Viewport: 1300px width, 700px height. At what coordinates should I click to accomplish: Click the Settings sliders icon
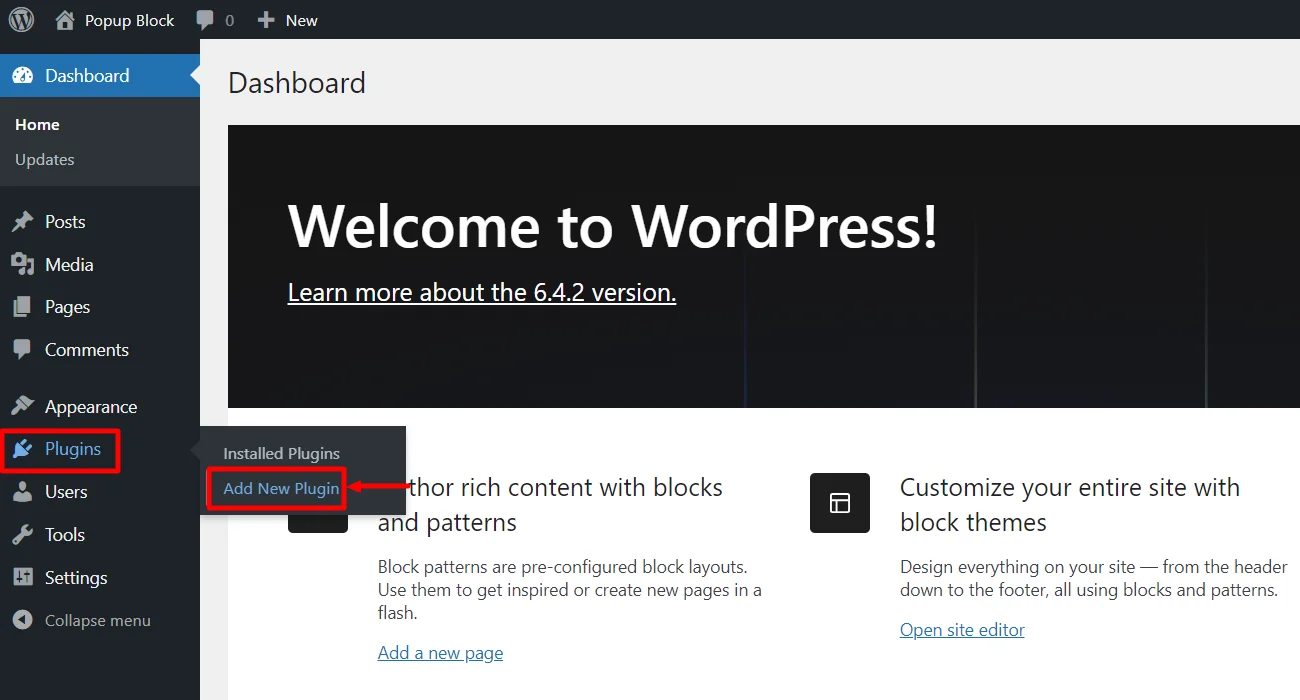coord(22,578)
